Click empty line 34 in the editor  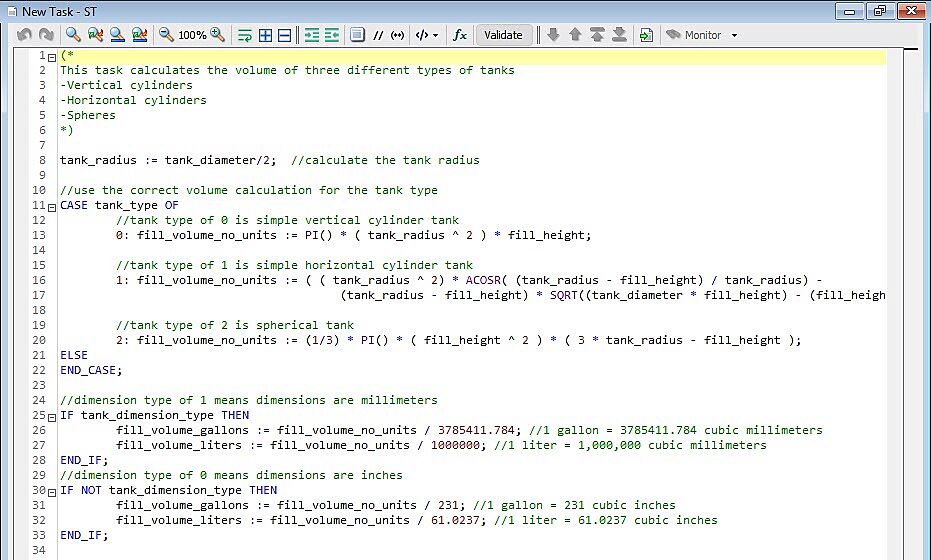pyautogui.click(x=472, y=550)
